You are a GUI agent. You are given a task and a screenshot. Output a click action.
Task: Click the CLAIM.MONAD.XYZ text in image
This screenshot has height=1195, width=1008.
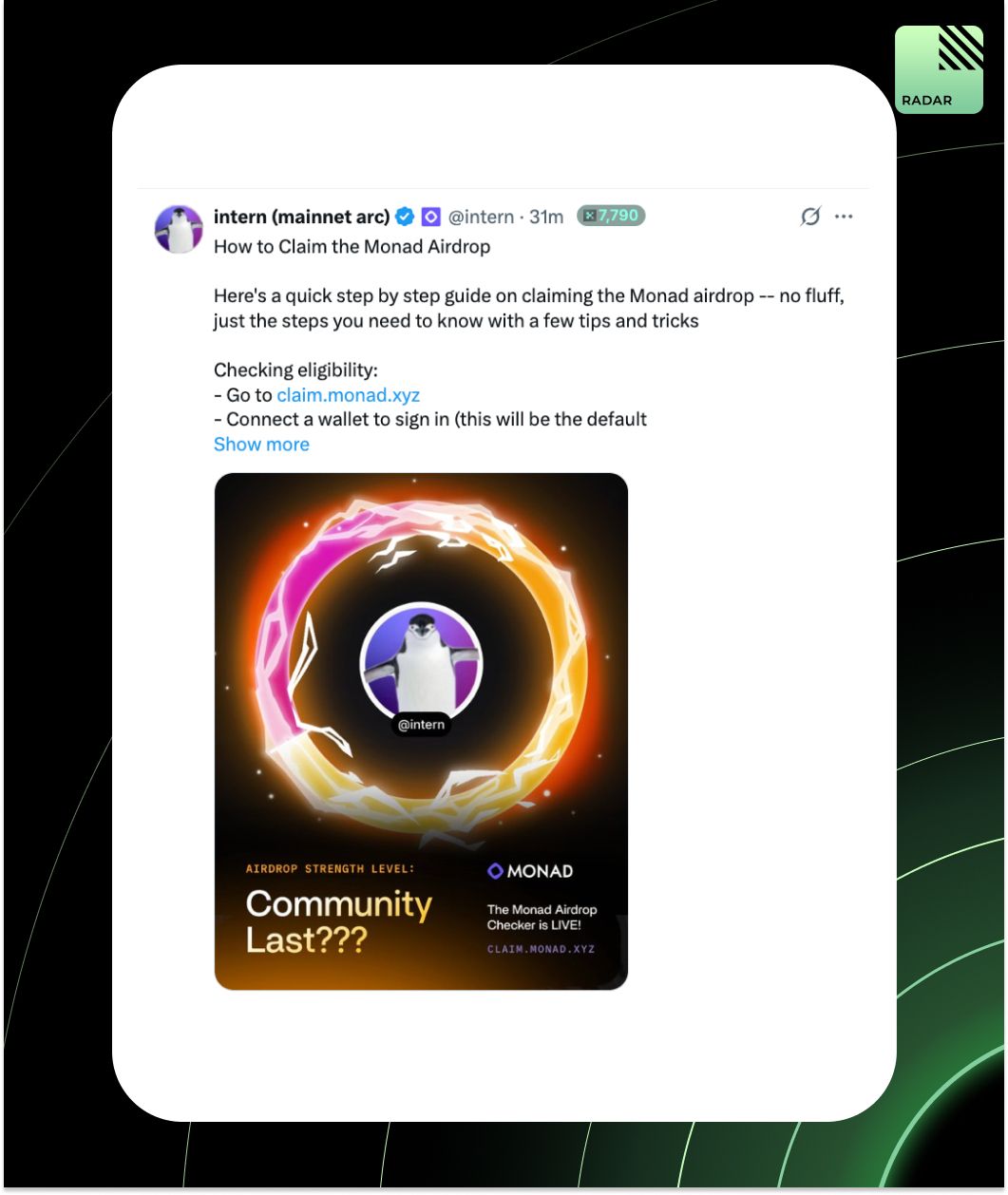pos(541,949)
